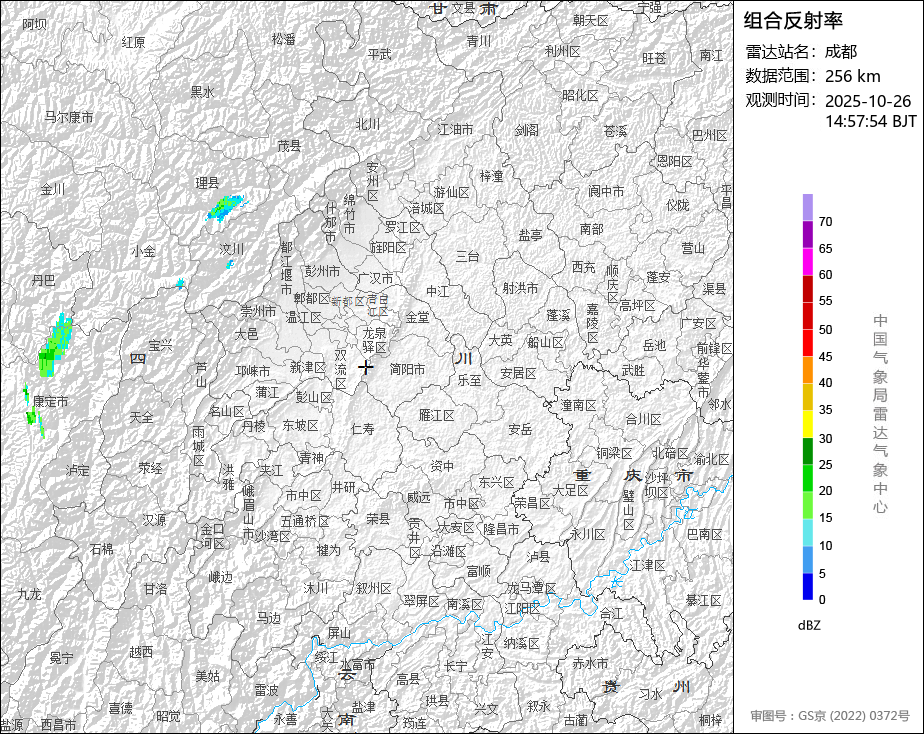Click the 梓潼 map label
The height and width of the screenshot is (734, 924).
point(491,176)
